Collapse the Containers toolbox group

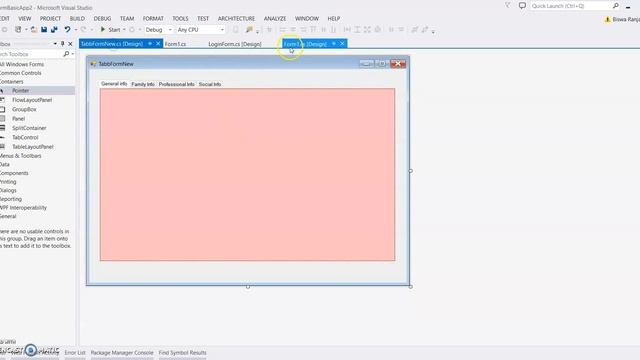point(11,82)
